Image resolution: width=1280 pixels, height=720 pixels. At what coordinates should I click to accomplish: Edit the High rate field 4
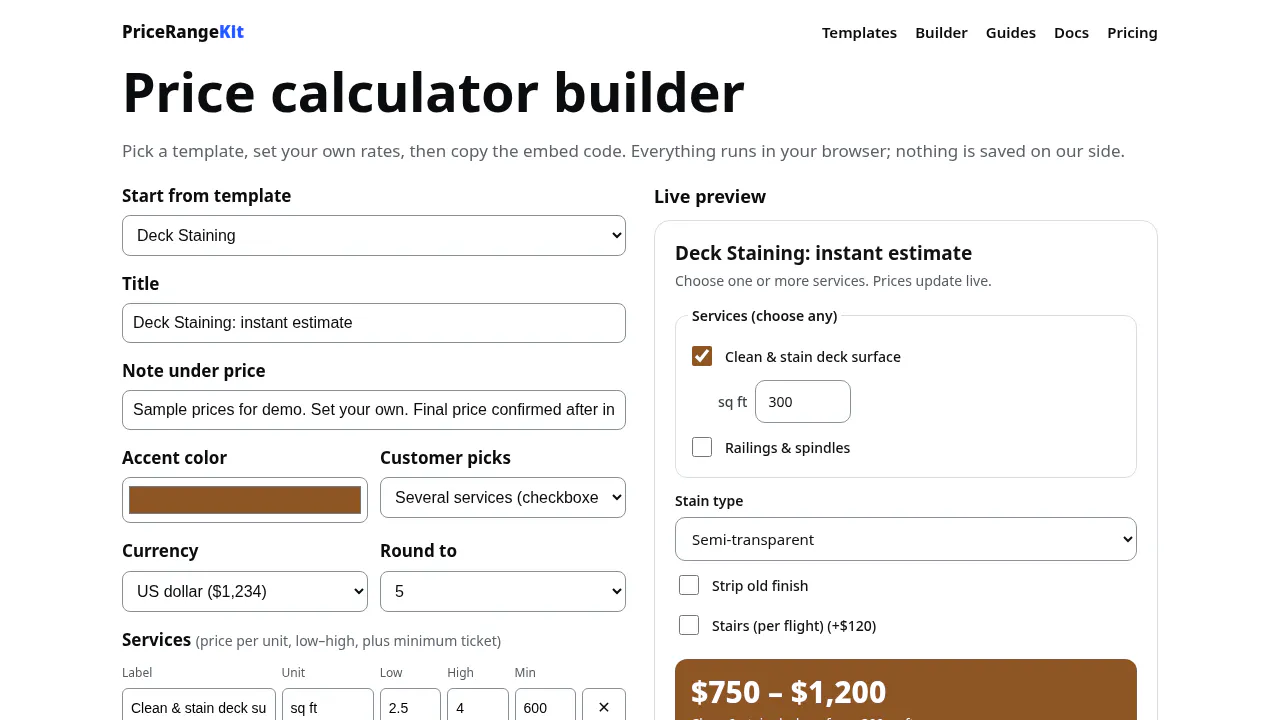click(478, 707)
